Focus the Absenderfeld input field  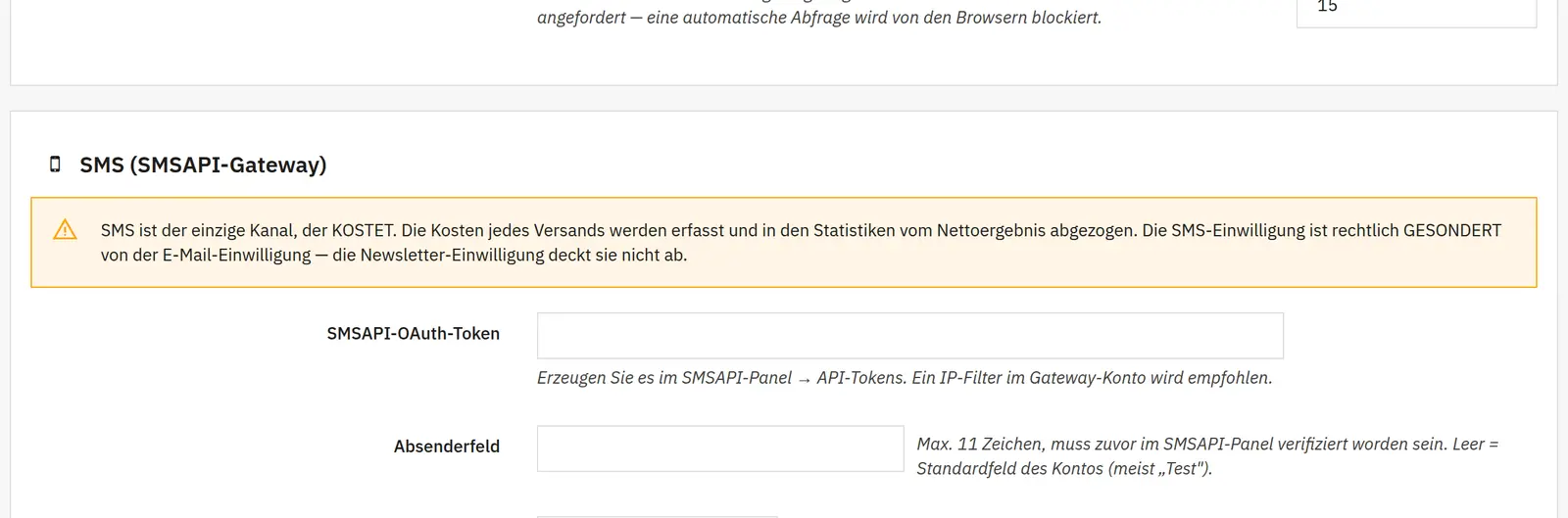tap(720, 448)
